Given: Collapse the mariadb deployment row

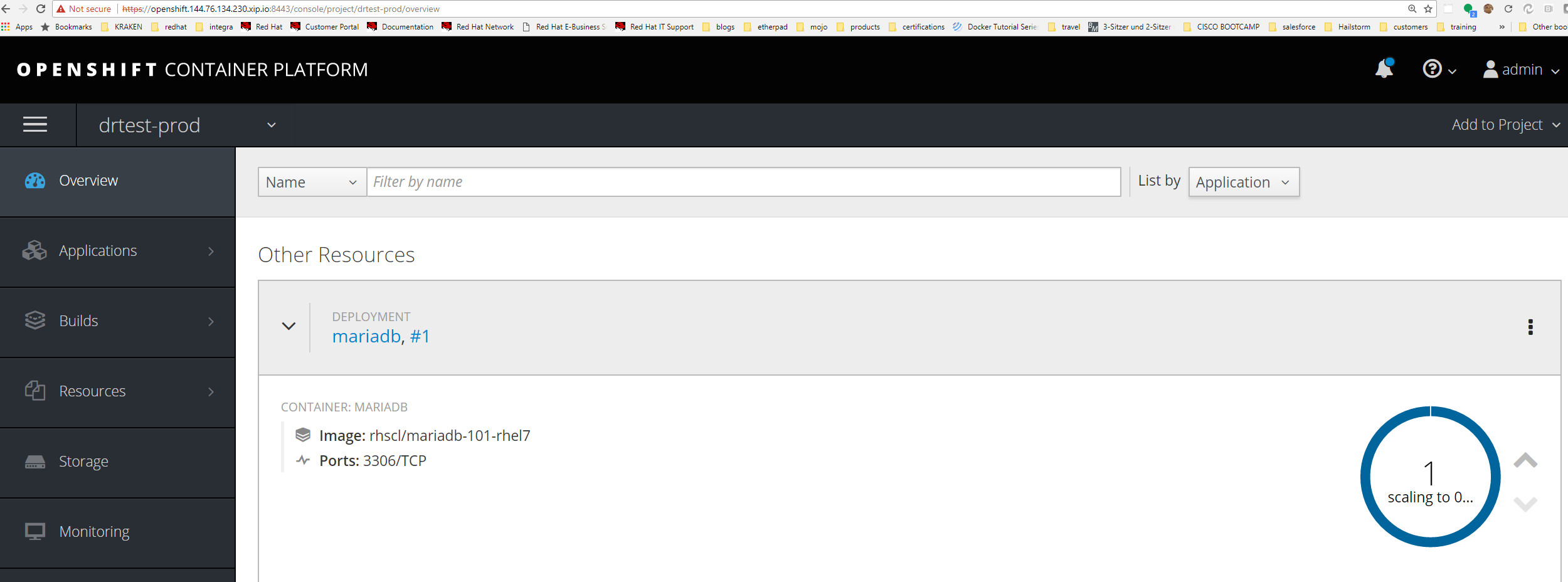Looking at the screenshot, I should click(x=289, y=326).
